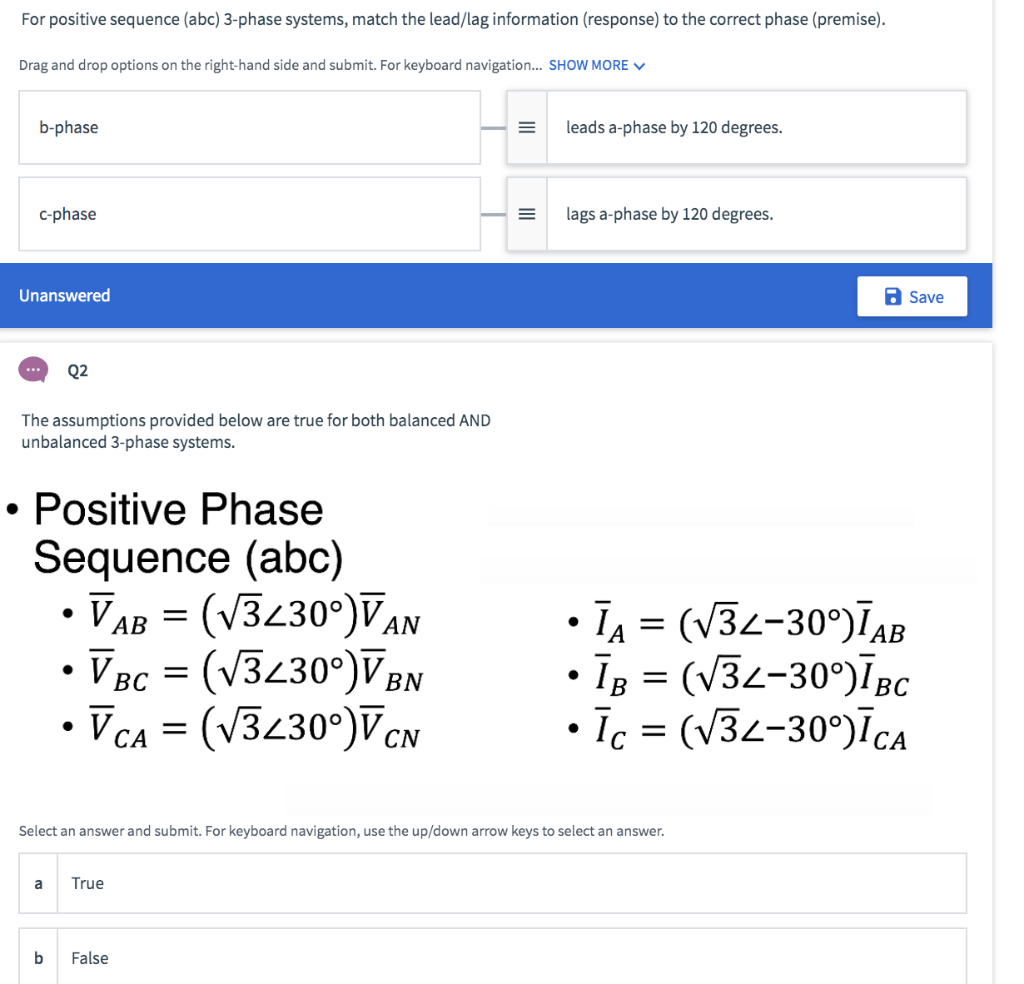Click the drag handle beside "lags a-phase by 120 degrees"
This screenshot has height=984, width=1024.
[527, 213]
